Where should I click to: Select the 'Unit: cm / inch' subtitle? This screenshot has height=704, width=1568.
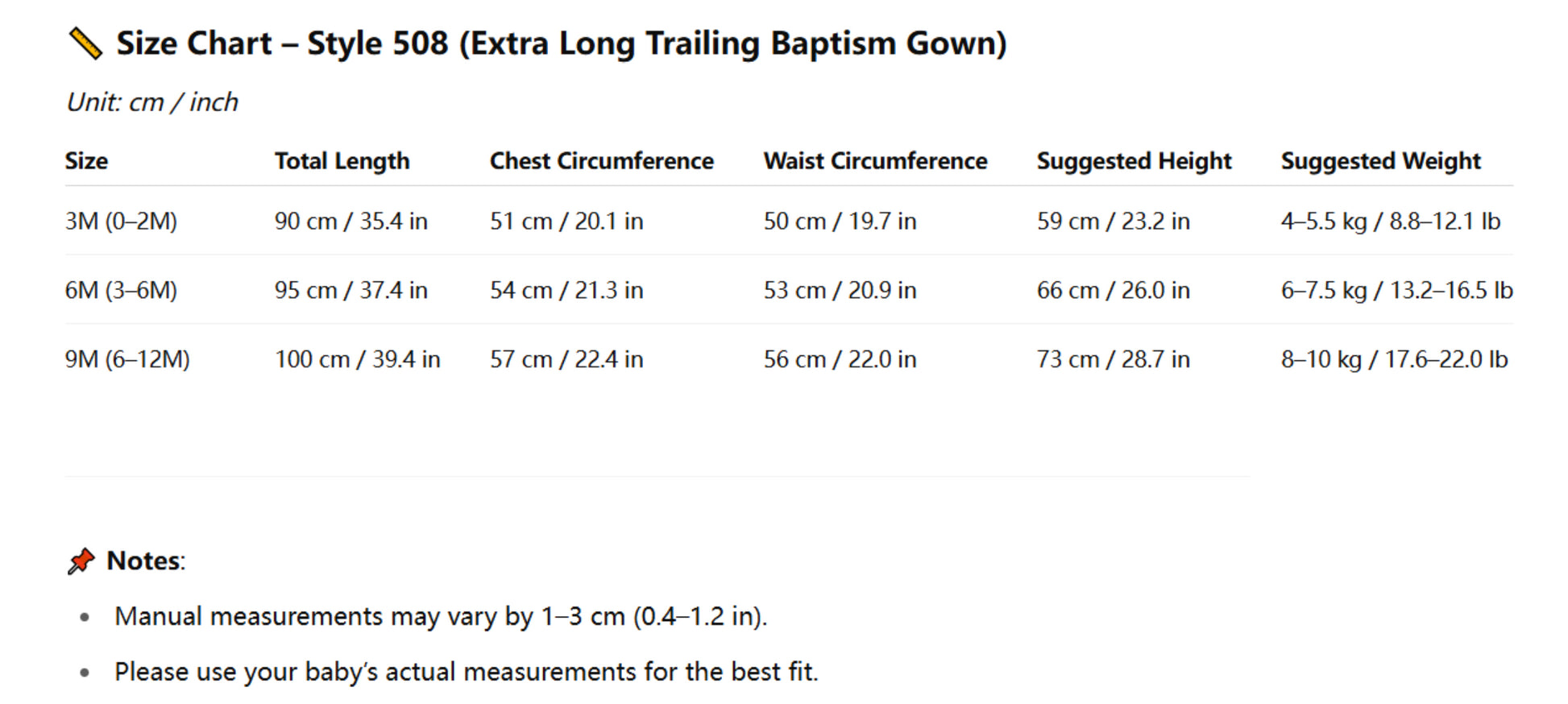152,102
